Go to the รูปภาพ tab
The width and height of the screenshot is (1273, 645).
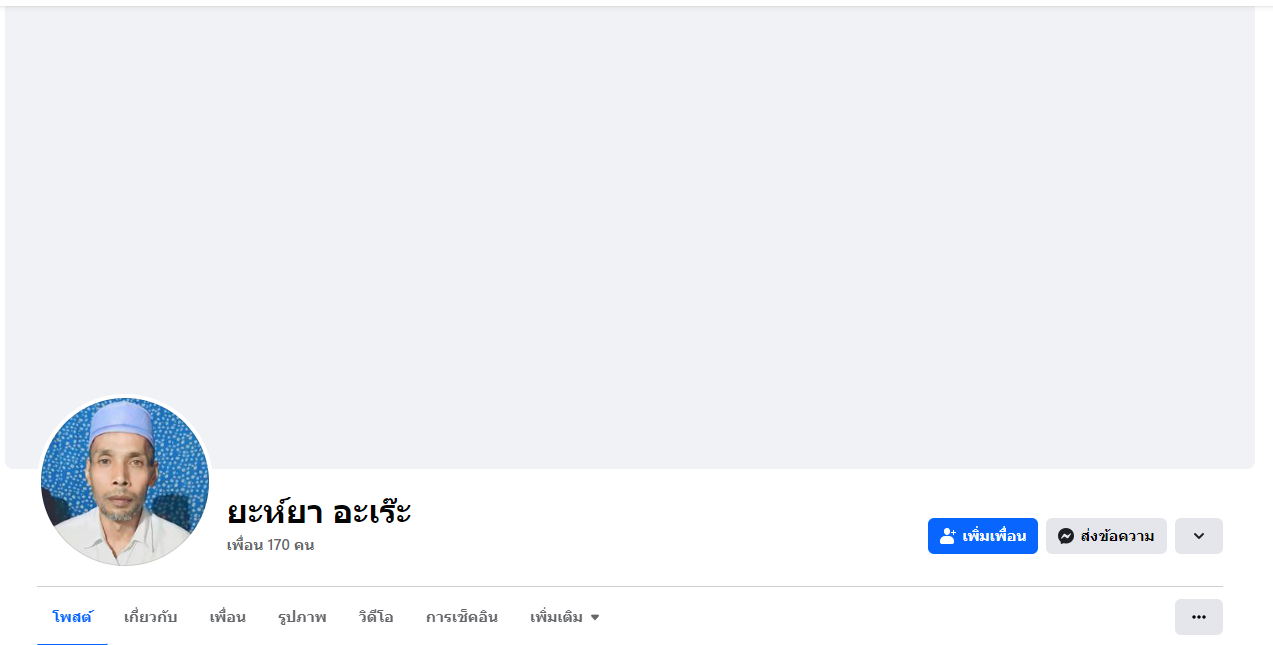[302, 617]
